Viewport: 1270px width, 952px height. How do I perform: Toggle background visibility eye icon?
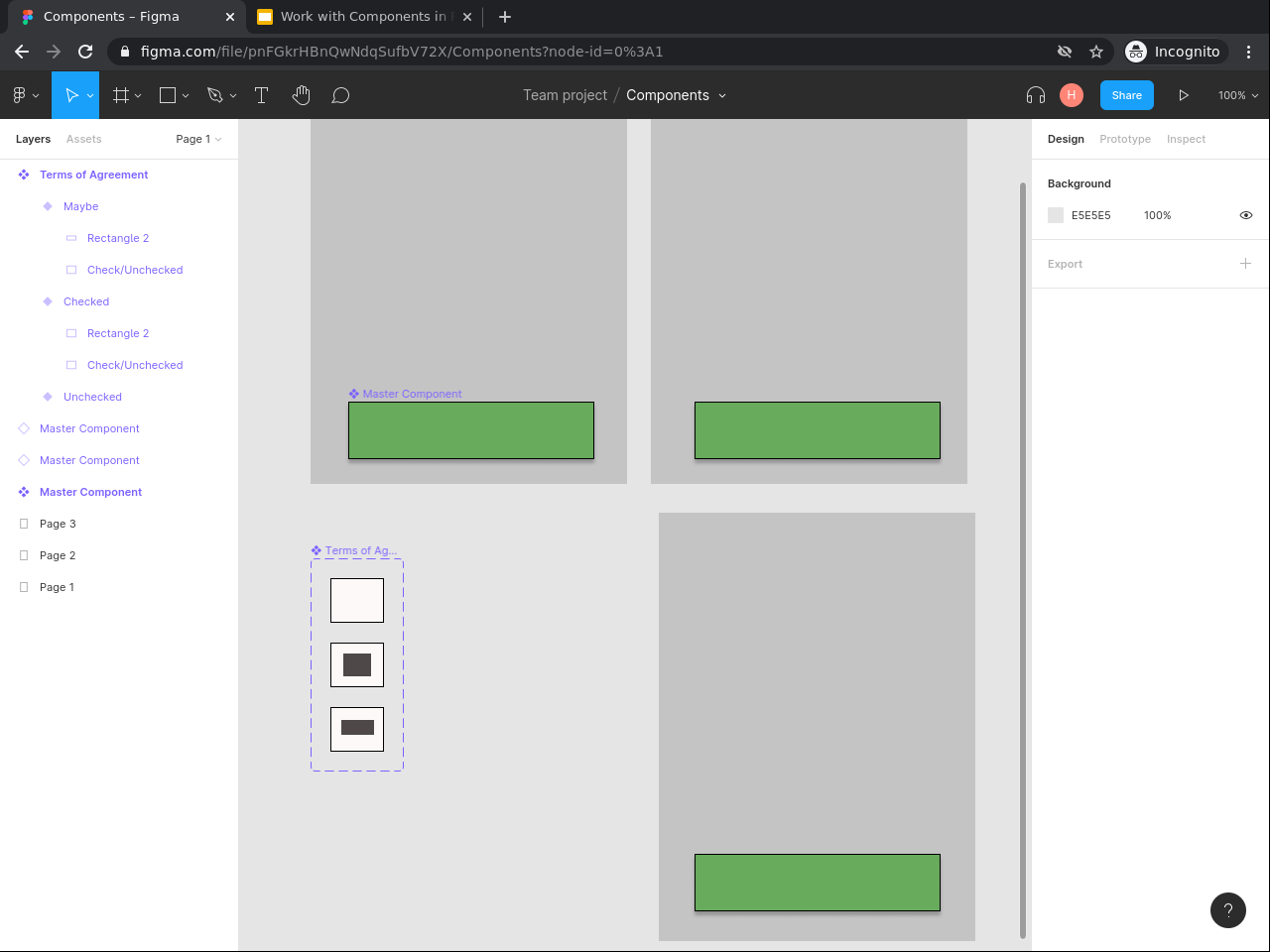tap(1246, 215)
